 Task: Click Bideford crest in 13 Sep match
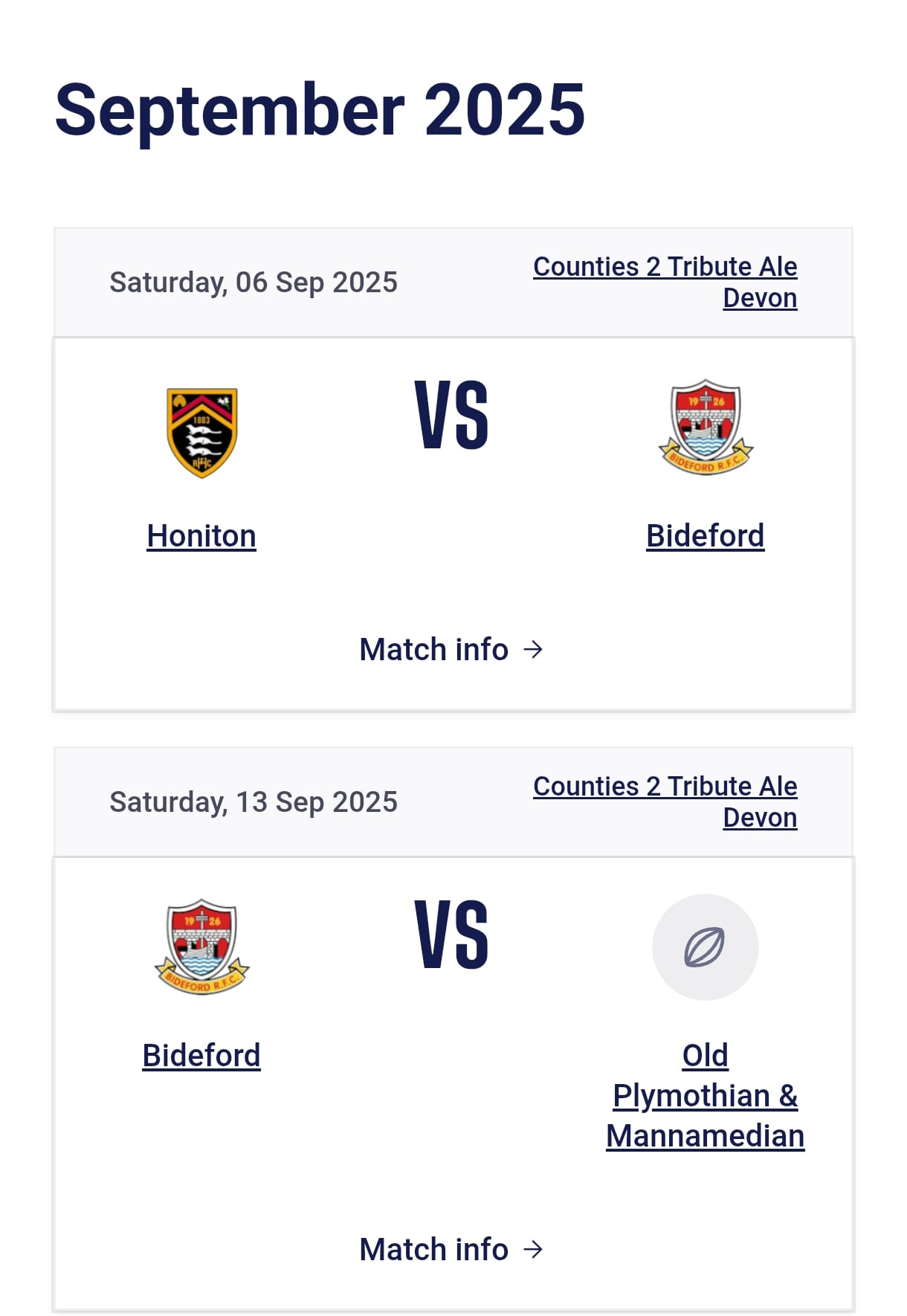(201, 947)
